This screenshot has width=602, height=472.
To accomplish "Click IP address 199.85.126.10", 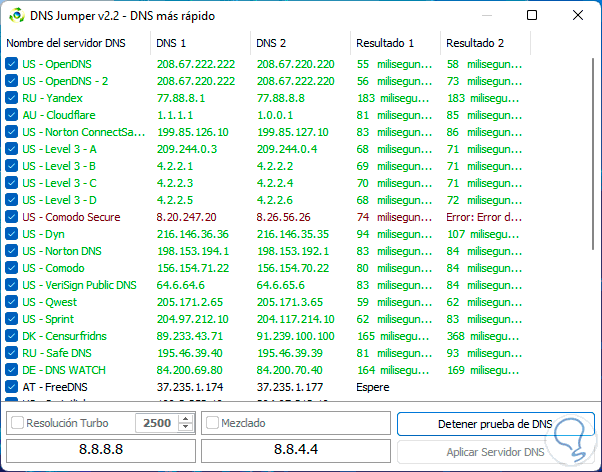I will (193, 132).
